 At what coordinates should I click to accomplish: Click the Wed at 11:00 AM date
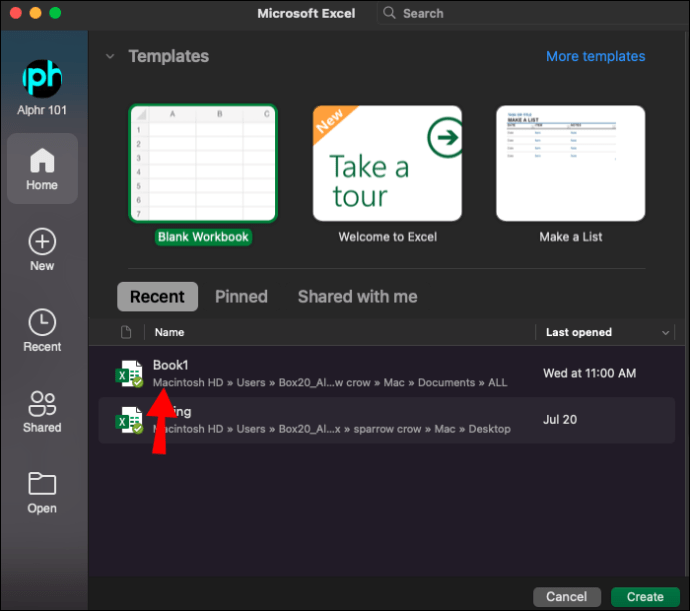(589, 373)
